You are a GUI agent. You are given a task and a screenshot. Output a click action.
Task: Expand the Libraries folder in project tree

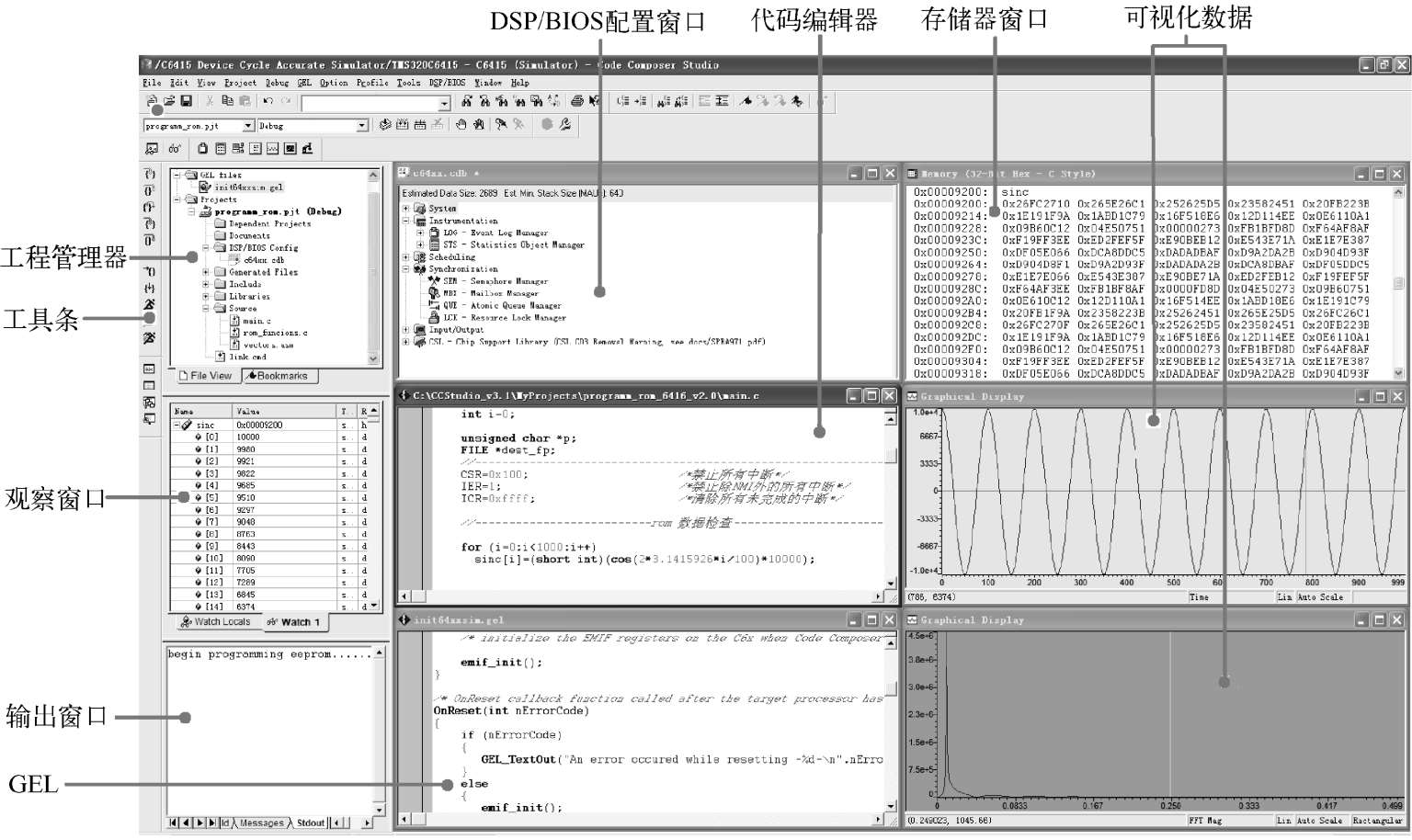point(206,296)
